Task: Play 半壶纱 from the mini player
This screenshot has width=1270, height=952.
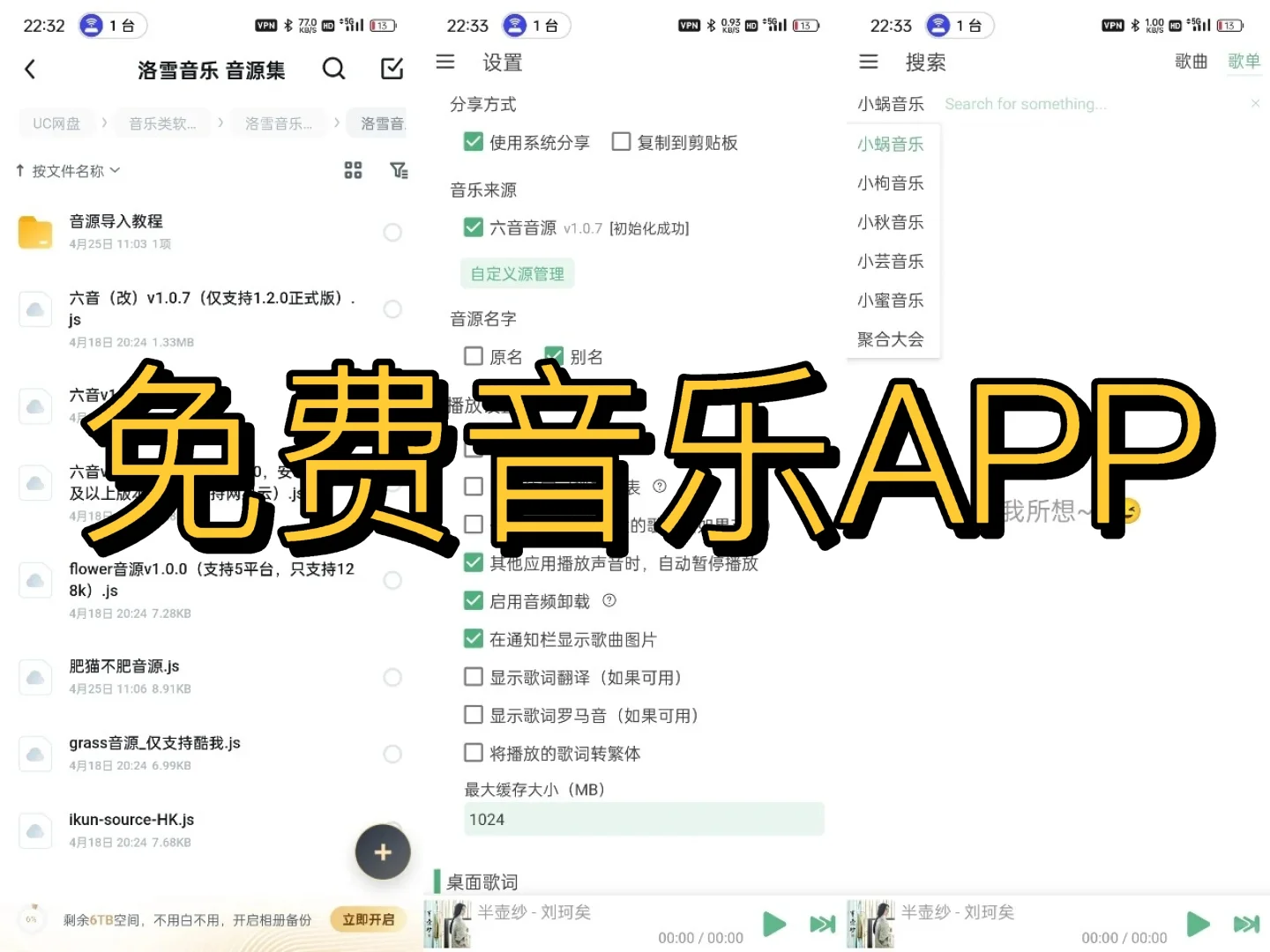Action: 773,924
